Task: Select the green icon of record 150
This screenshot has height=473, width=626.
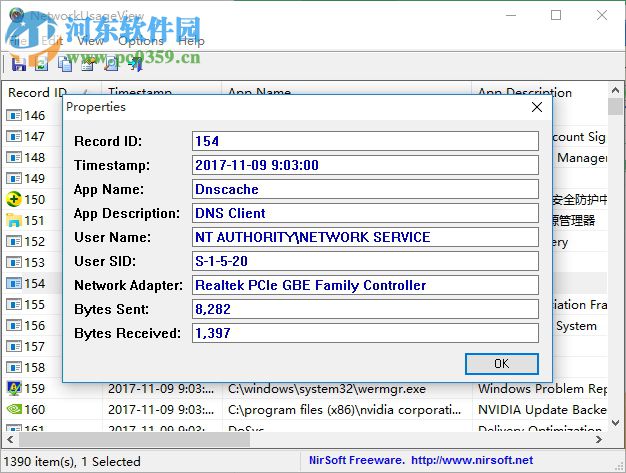Action: pyautogui.click(x=14, y=200)
